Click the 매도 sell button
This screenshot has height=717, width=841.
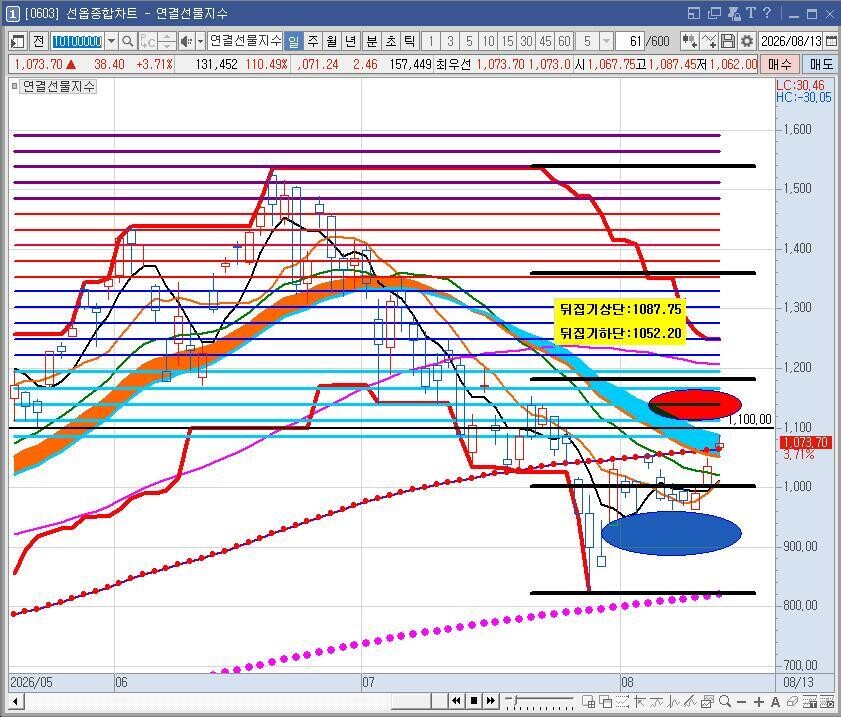(820, 64)
